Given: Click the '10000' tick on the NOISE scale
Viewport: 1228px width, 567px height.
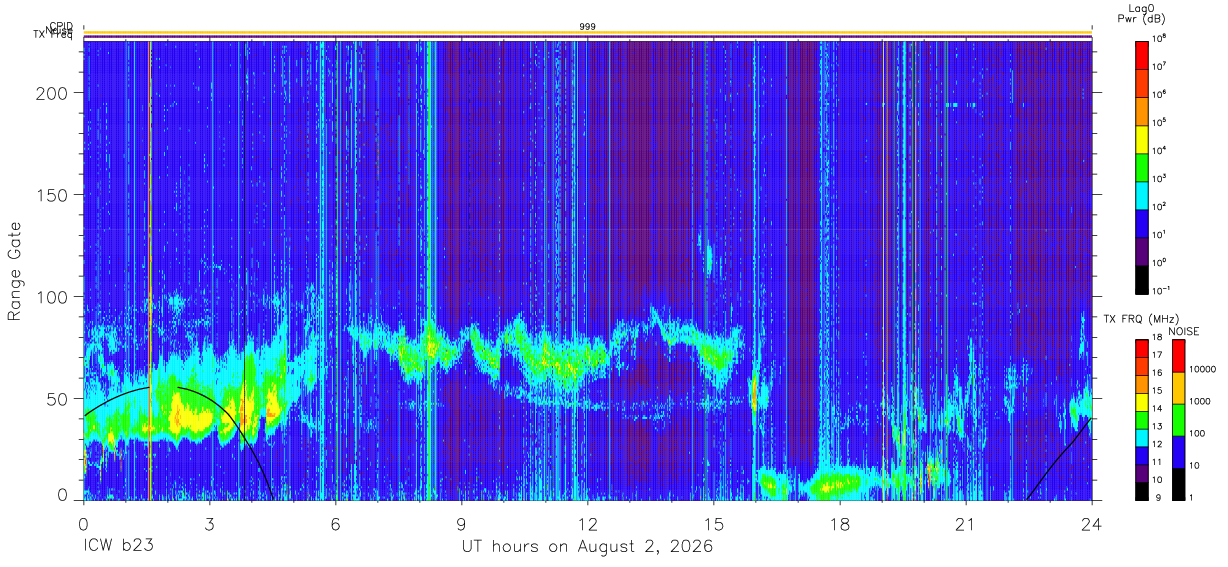Looking at the screenshot, I should (x=1205, y=369).
